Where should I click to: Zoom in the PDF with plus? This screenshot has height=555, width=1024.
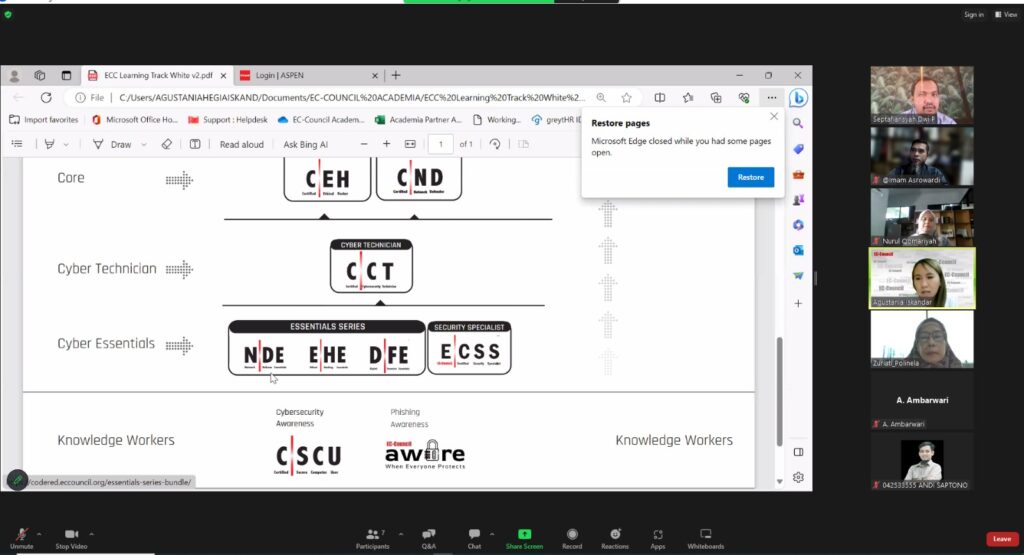pos(387,144)
